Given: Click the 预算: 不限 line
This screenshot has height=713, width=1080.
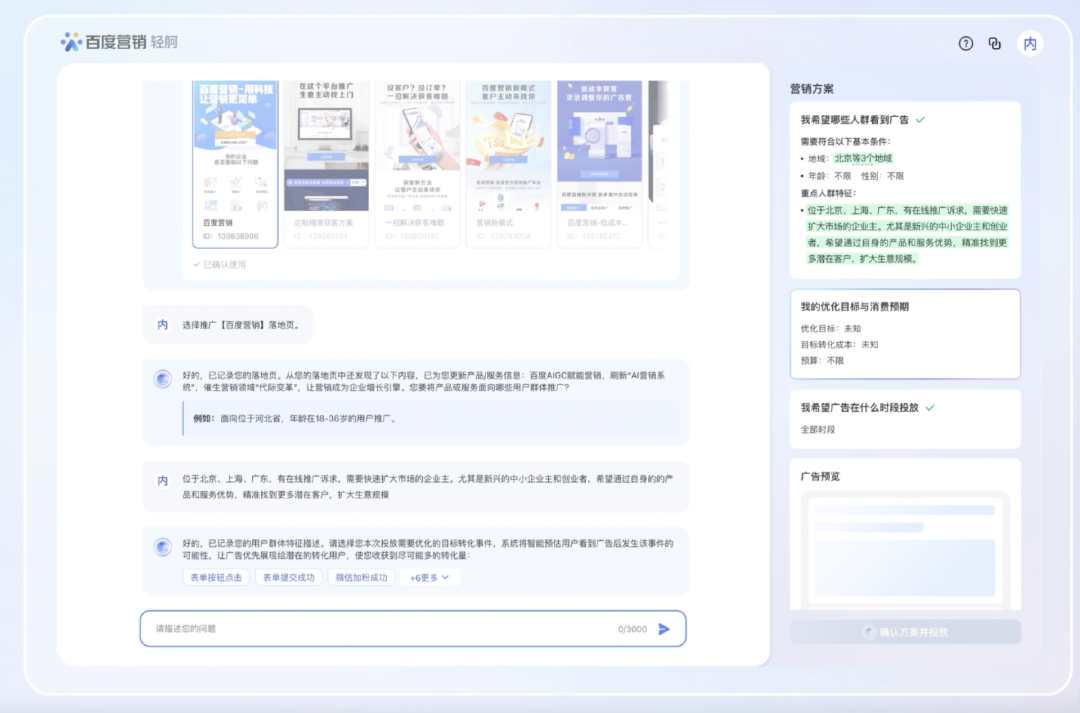Looking at the screenshot, I should [822, 360].
